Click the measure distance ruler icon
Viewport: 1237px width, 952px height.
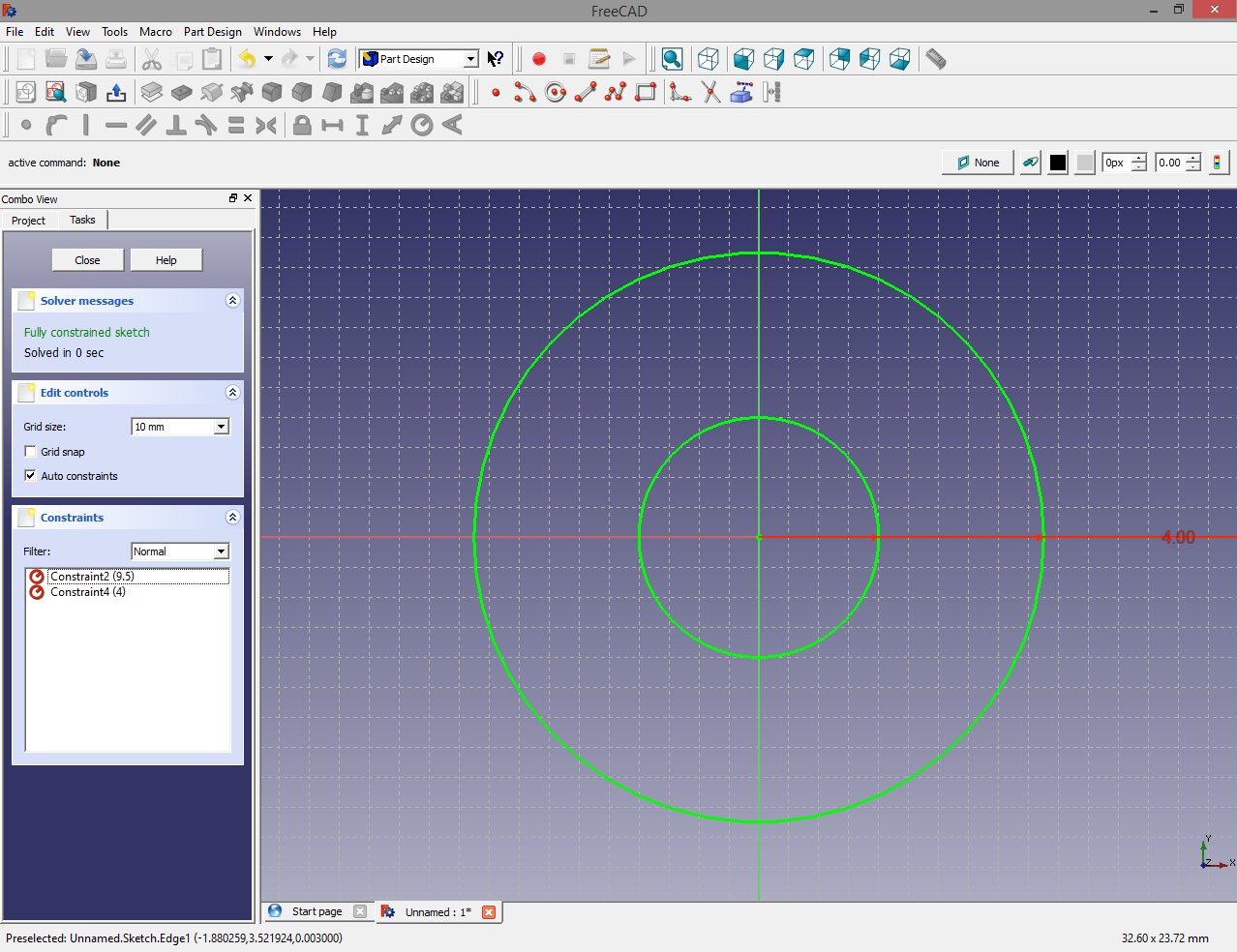pos(935,59)
